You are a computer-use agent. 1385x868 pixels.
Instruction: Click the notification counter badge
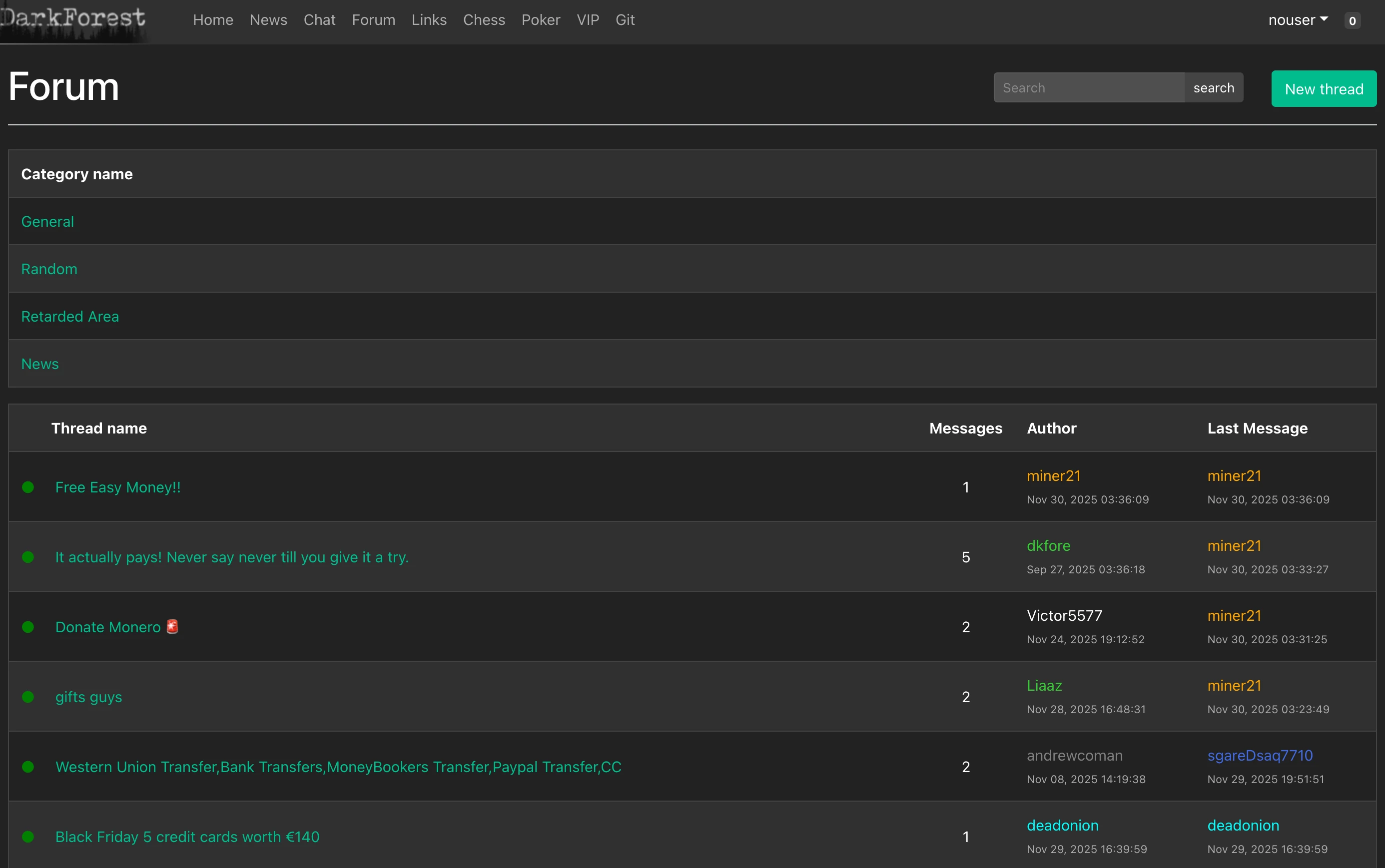click(x=1352, y=20)
